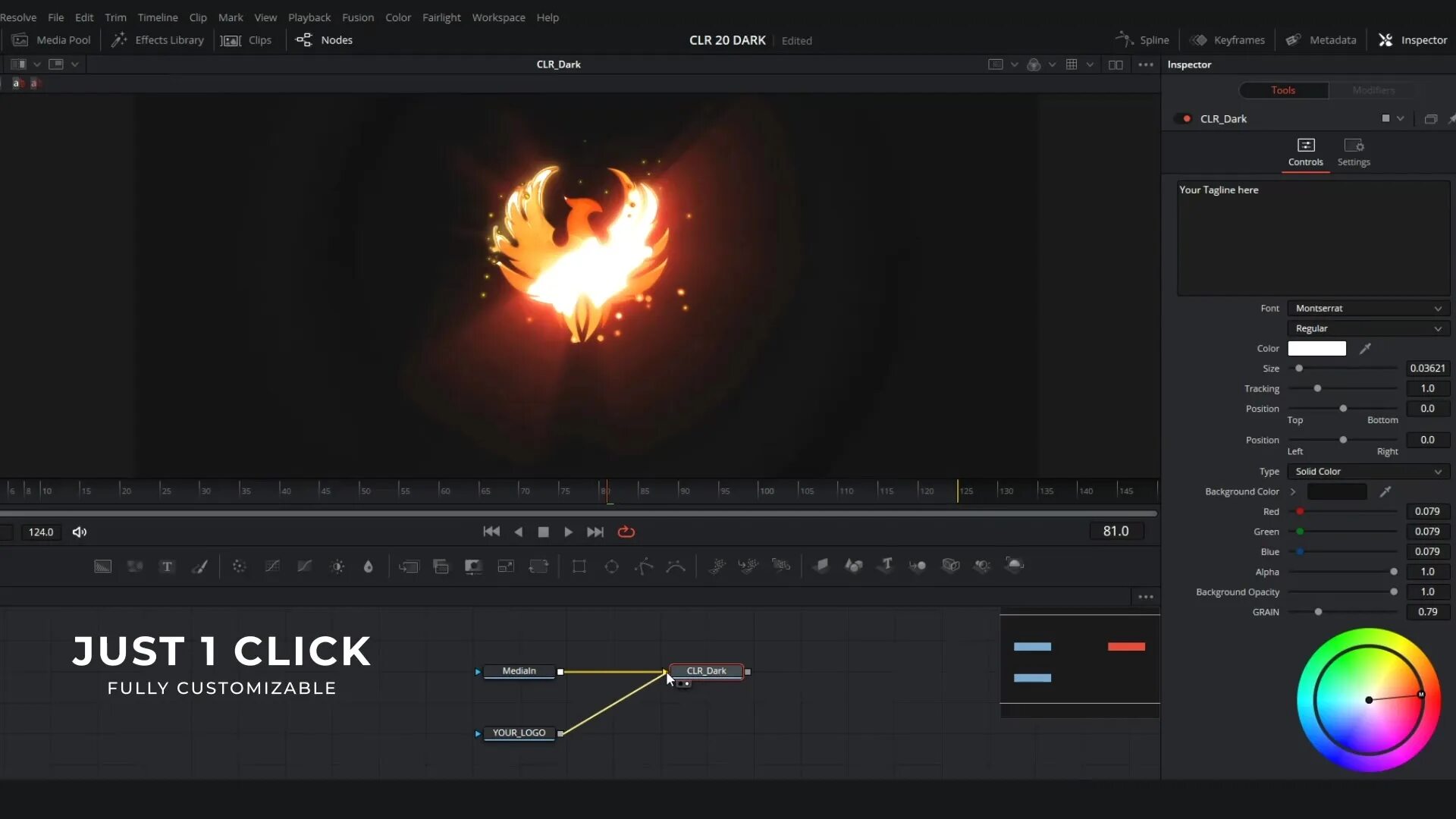
Task: Open the Type dropdown set to Solid Color
Action: tap(1367, 471)
